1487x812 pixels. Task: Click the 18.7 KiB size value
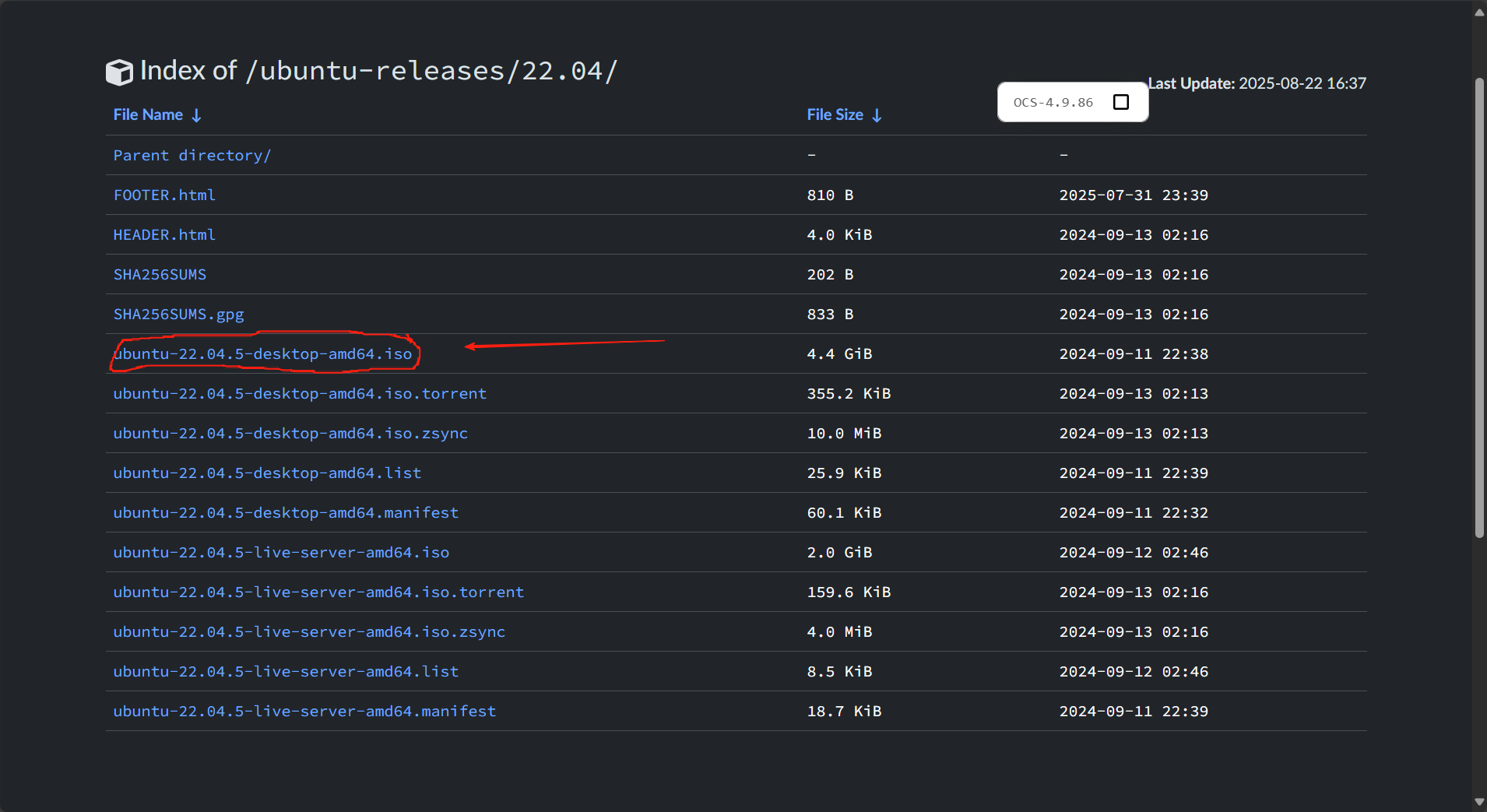[844, 711]
